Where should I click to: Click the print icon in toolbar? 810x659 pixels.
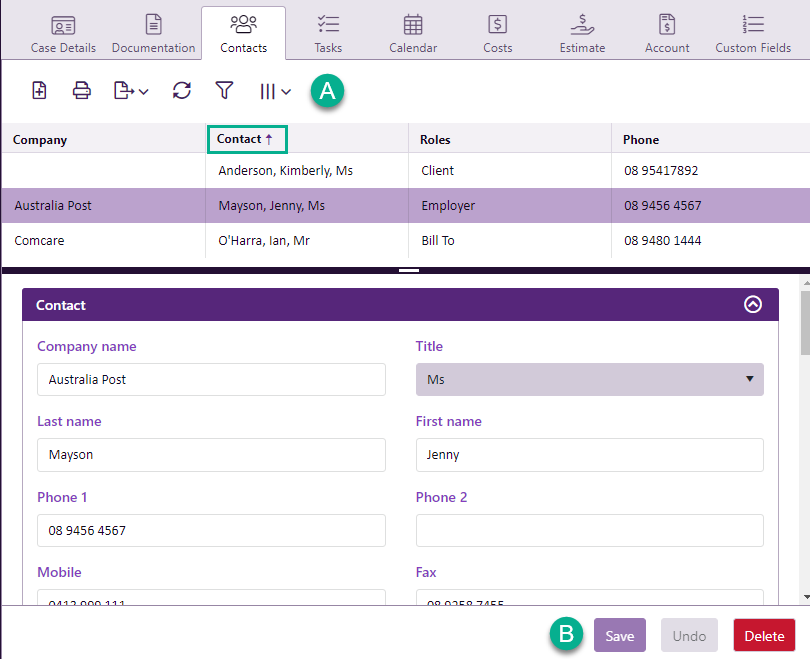tap(82, 91)
